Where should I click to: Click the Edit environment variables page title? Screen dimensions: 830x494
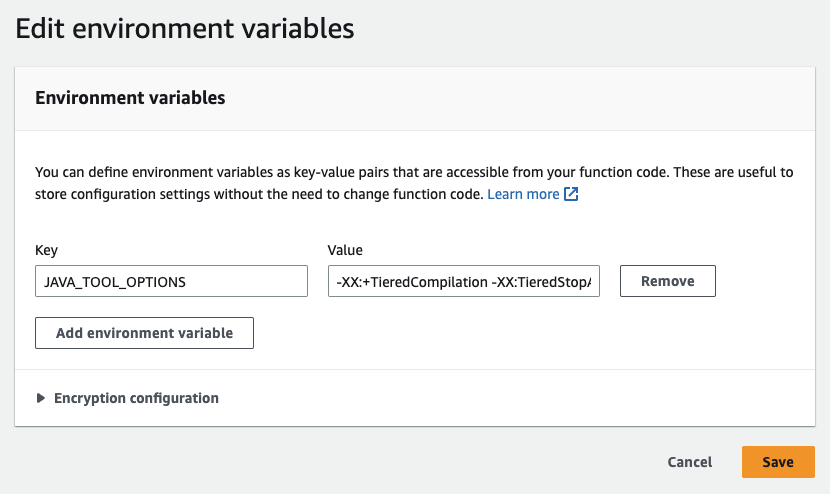pos(185,29)
